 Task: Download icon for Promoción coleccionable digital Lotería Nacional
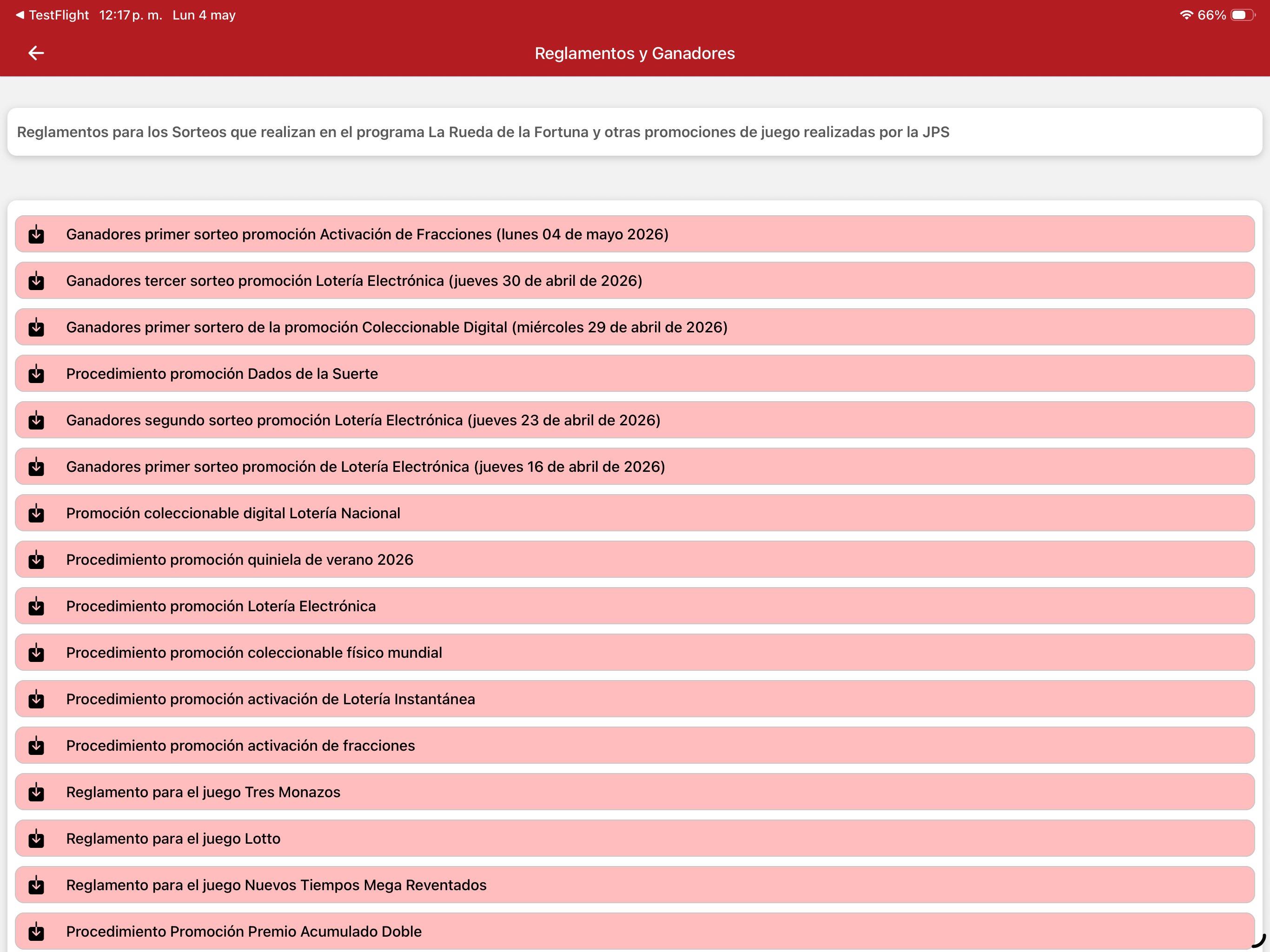coord(36,513)
